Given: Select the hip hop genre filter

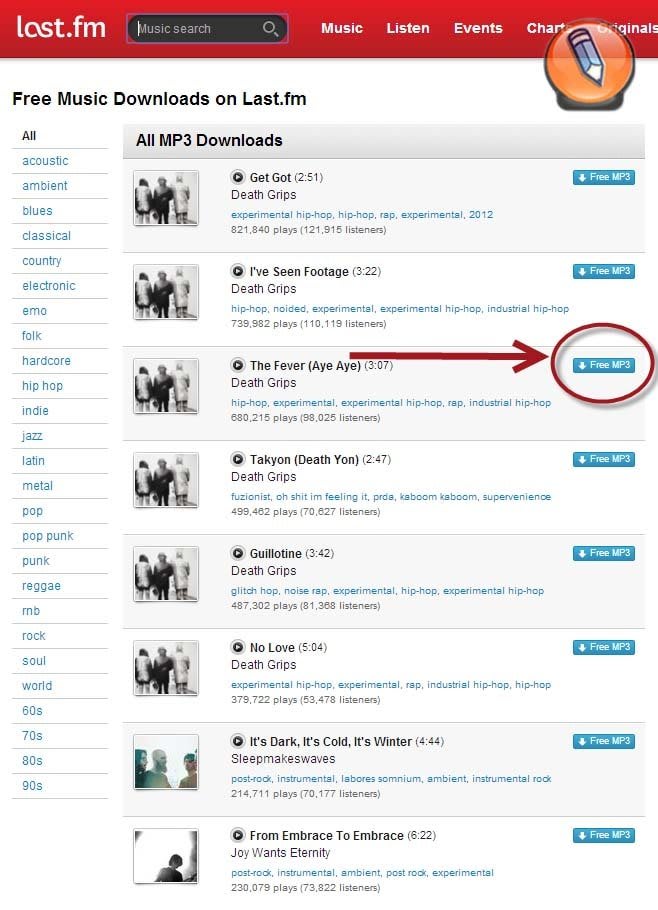Looking at the screenshot, I should click(42, 386).
